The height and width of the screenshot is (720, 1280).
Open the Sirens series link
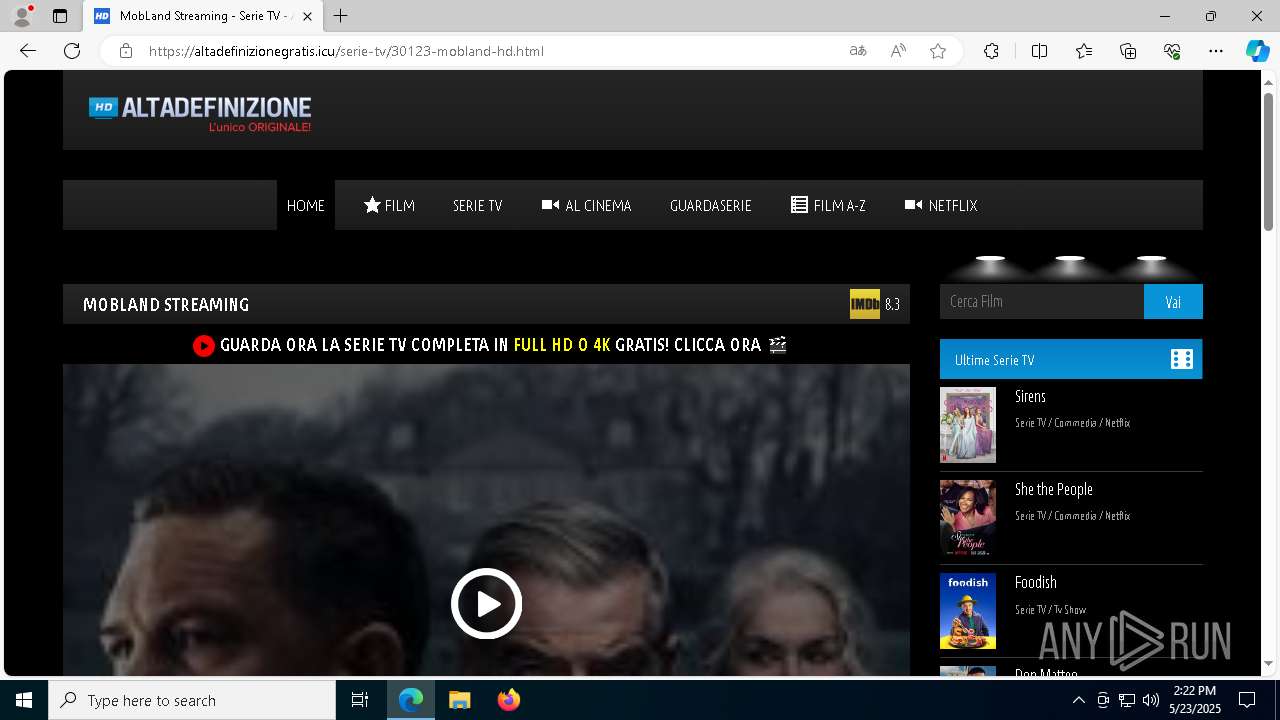click(x=1030, y=396)
